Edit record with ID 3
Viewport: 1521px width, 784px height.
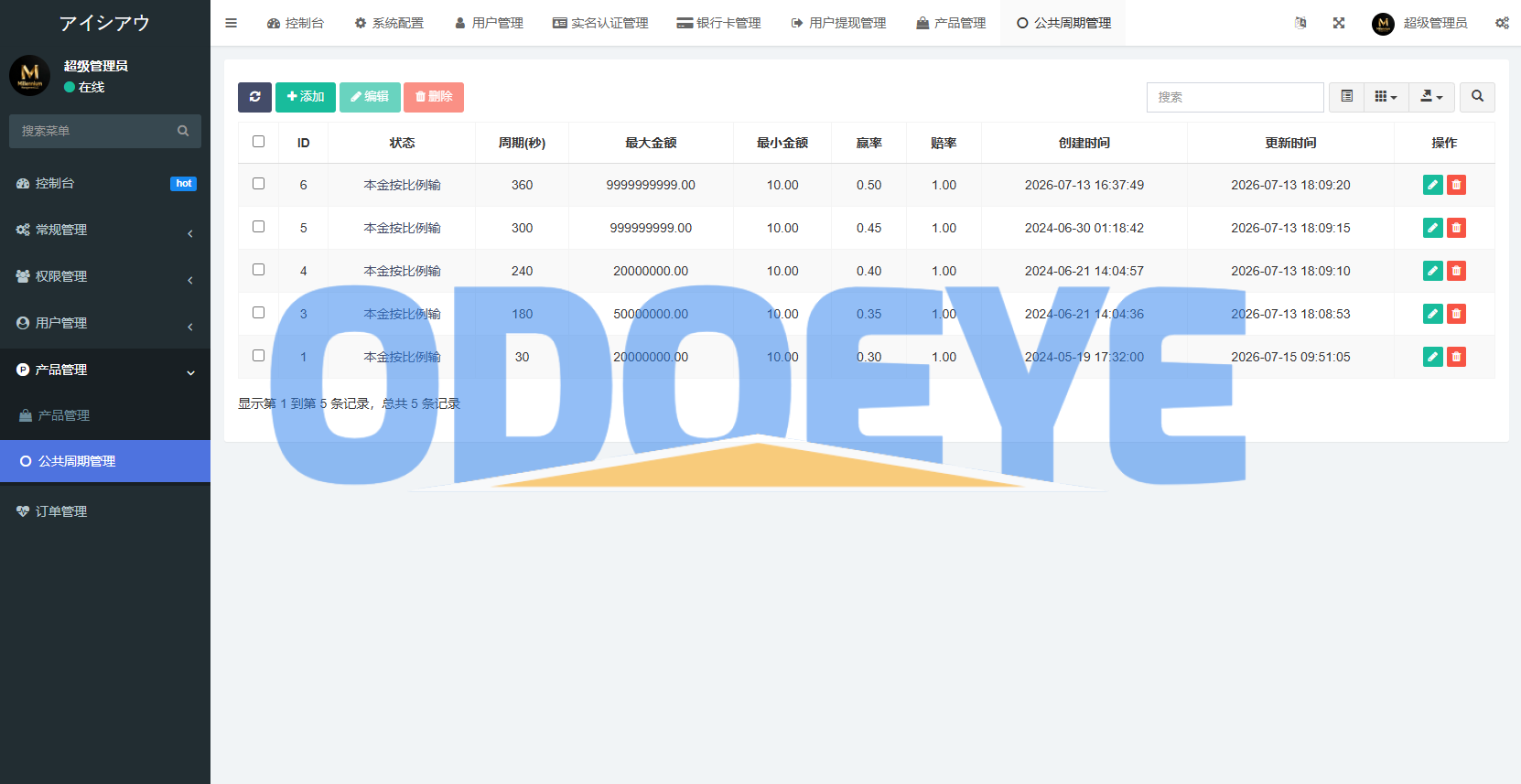(1433, 314)
